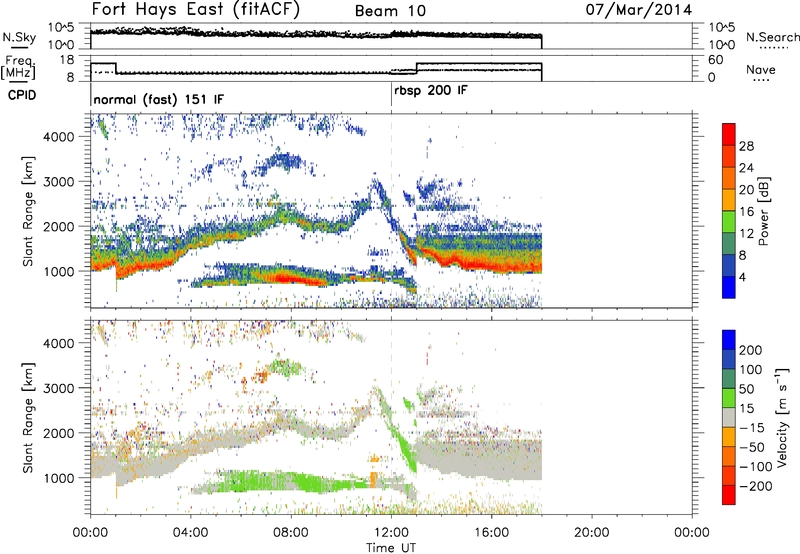Click the '4000' tick on the power panel

58,137
